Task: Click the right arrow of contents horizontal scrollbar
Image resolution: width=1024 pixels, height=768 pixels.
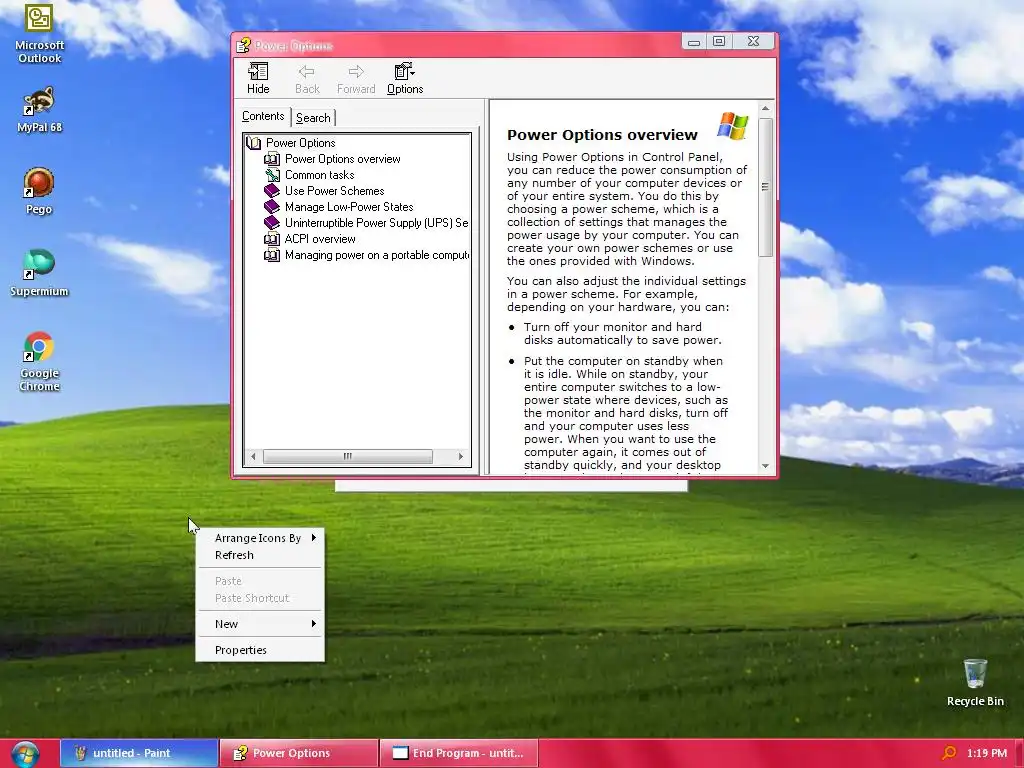Action: click(460, 456)
